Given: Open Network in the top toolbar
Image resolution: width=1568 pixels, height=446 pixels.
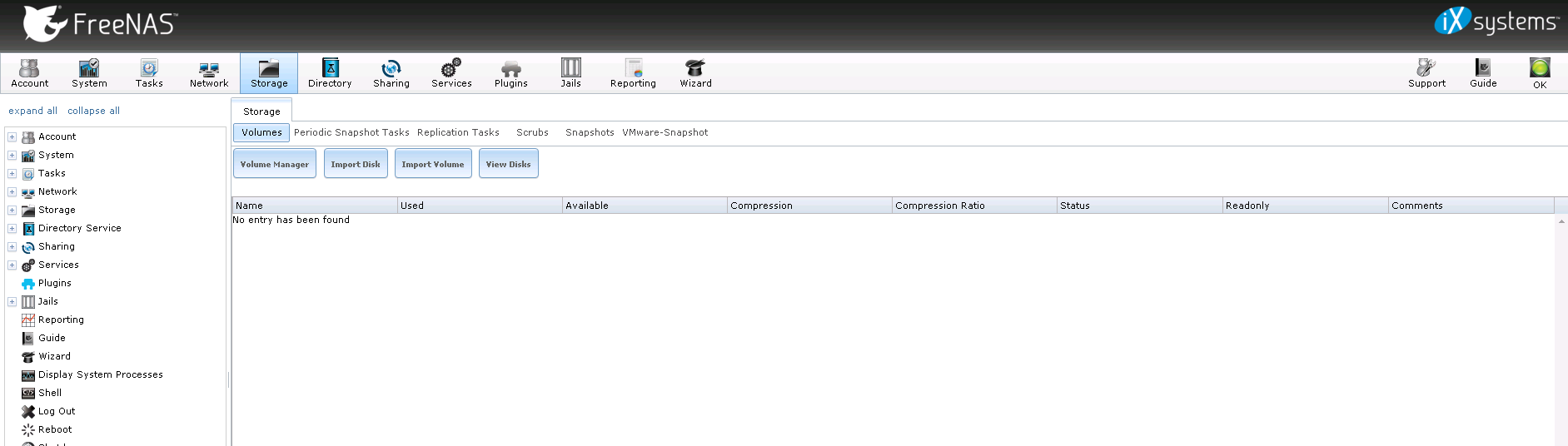Looking at the screenshot, I should (x=209, y=73).
